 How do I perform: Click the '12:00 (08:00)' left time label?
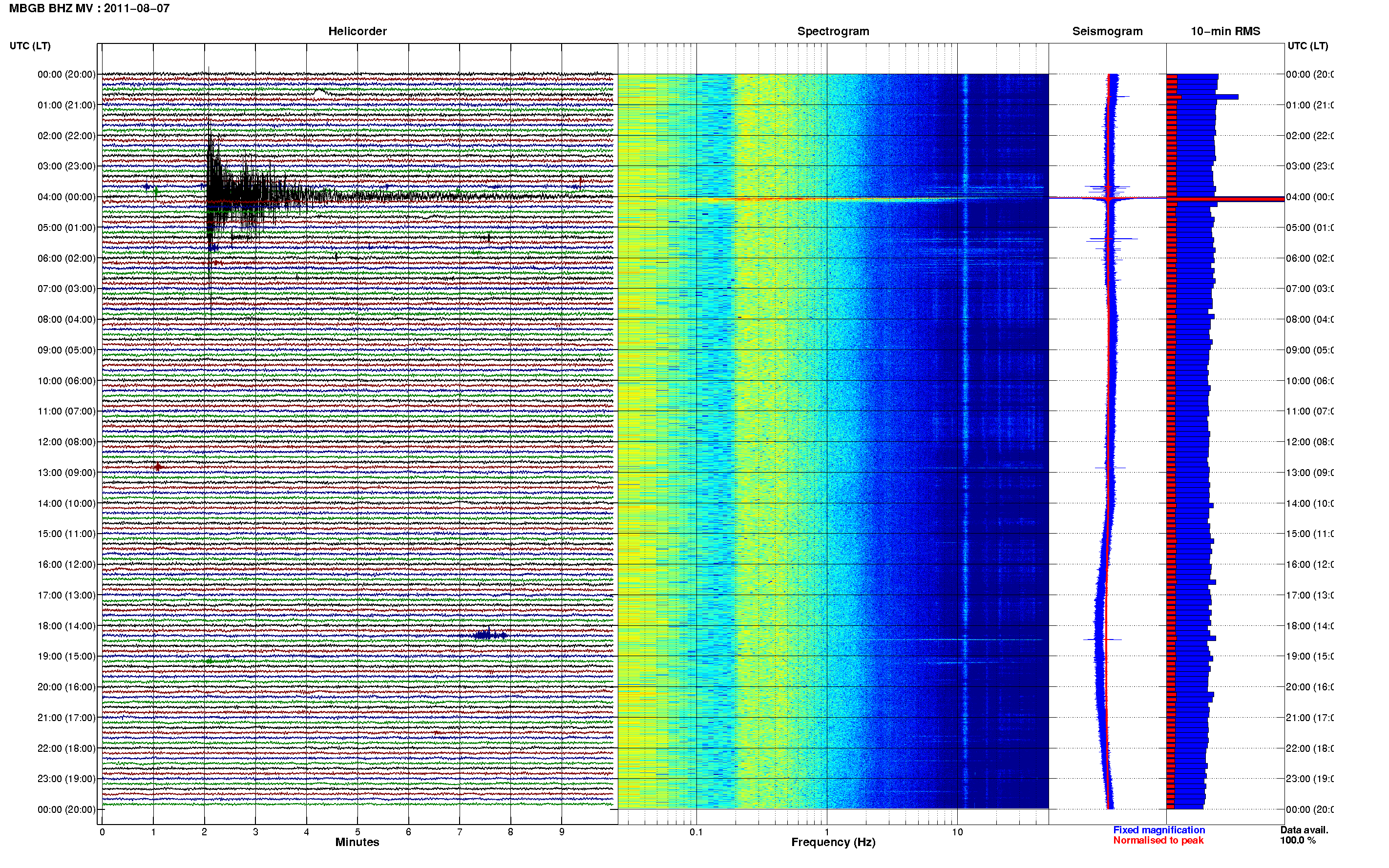[66, 442]
